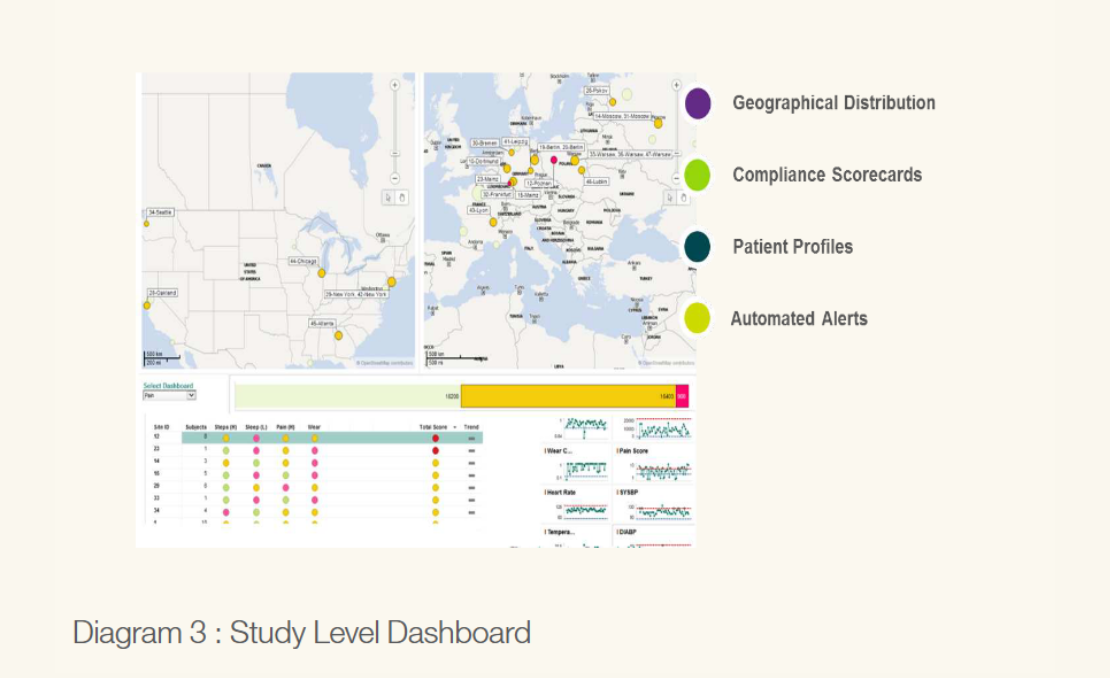Zoom in on the Europe map

pyautogui.click(x=674, y=86)
